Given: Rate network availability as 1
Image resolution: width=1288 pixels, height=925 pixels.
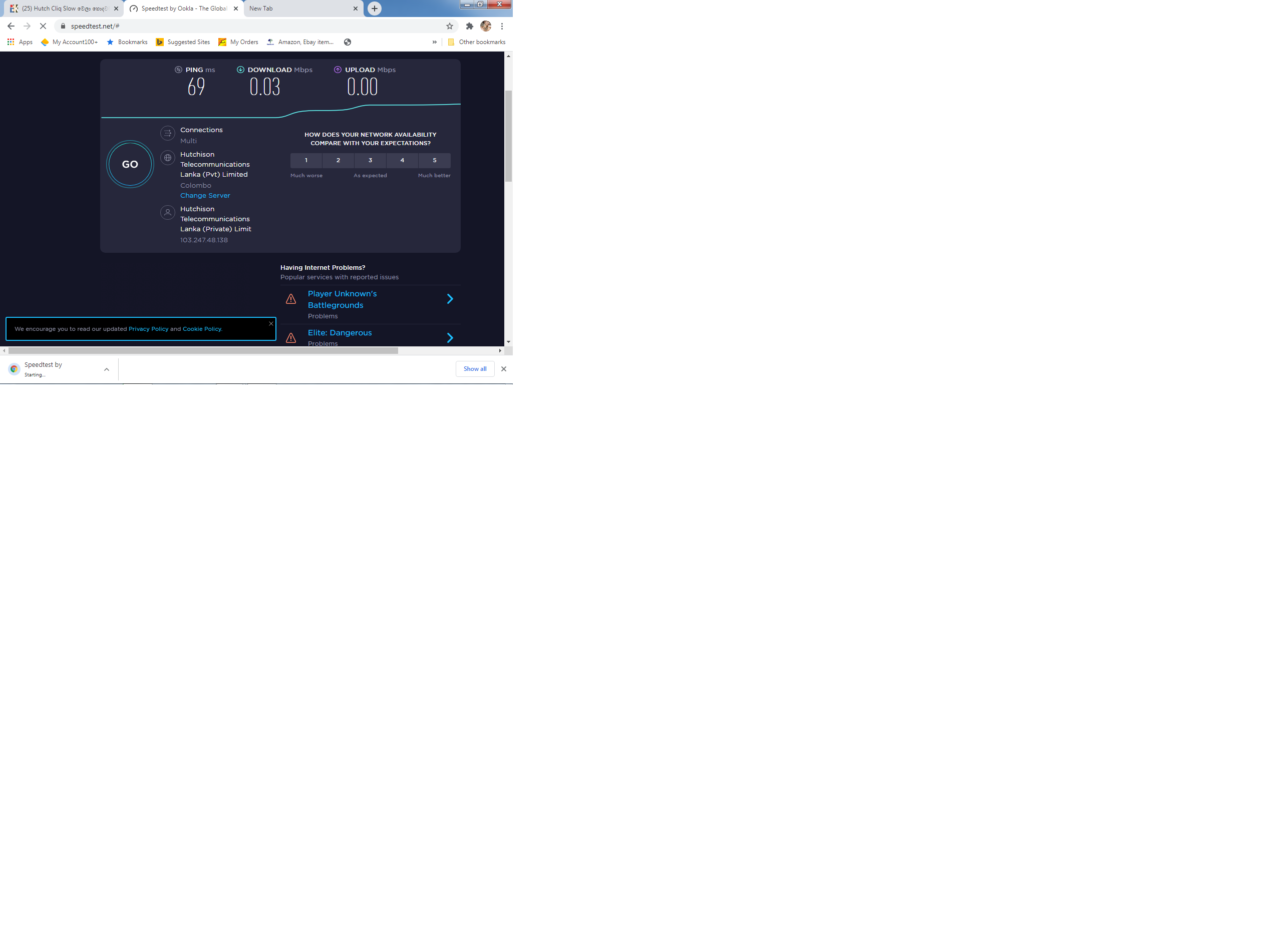Looking at the screenshot, I should (x=306, y=161).
